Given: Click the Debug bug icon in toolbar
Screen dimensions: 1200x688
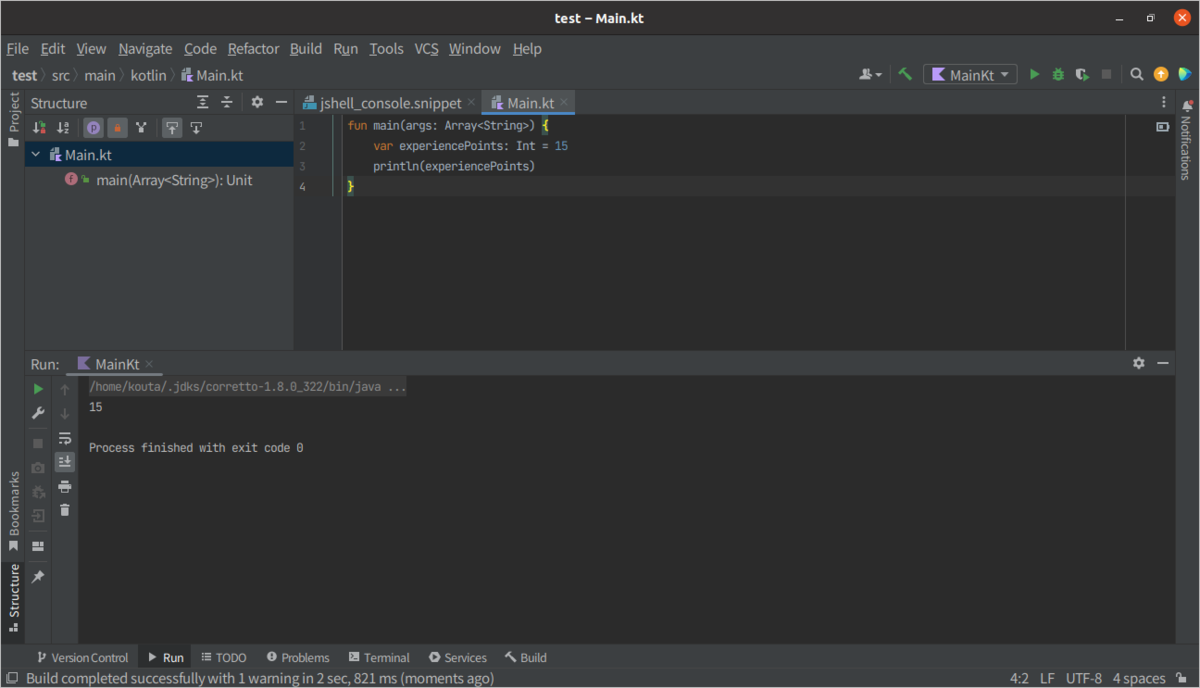Looking at the screenshot, I should tap(1058, 75).
